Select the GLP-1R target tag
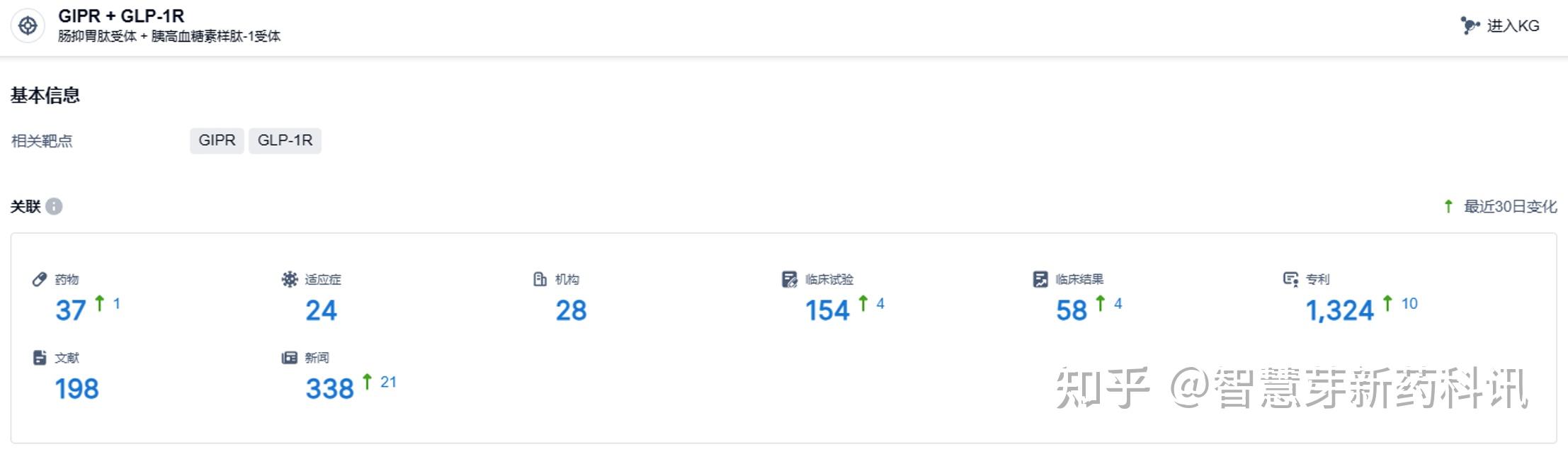This screenshot has width=1568, height=452. point(285,140)
